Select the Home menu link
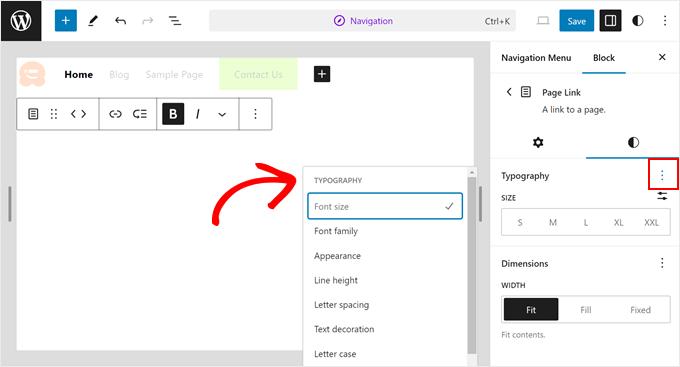The height and width of the screenshot is (367, 680). click(78, 75)
